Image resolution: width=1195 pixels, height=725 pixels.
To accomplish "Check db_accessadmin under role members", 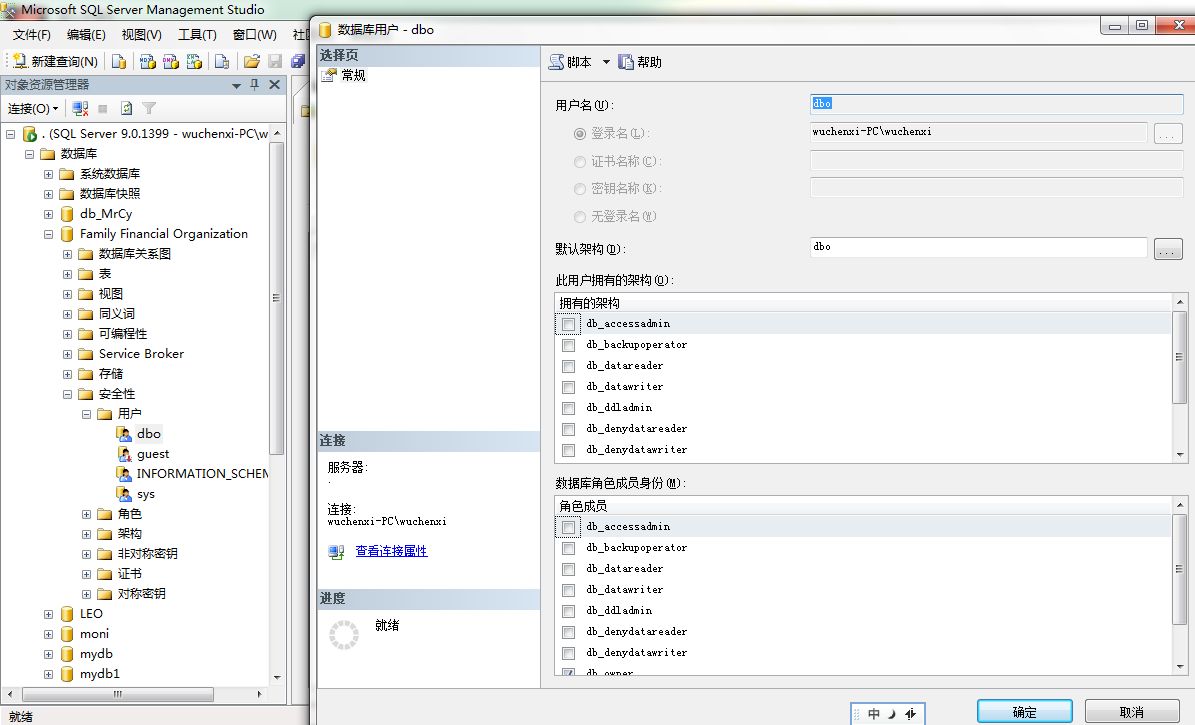I will tap(569, 527).
